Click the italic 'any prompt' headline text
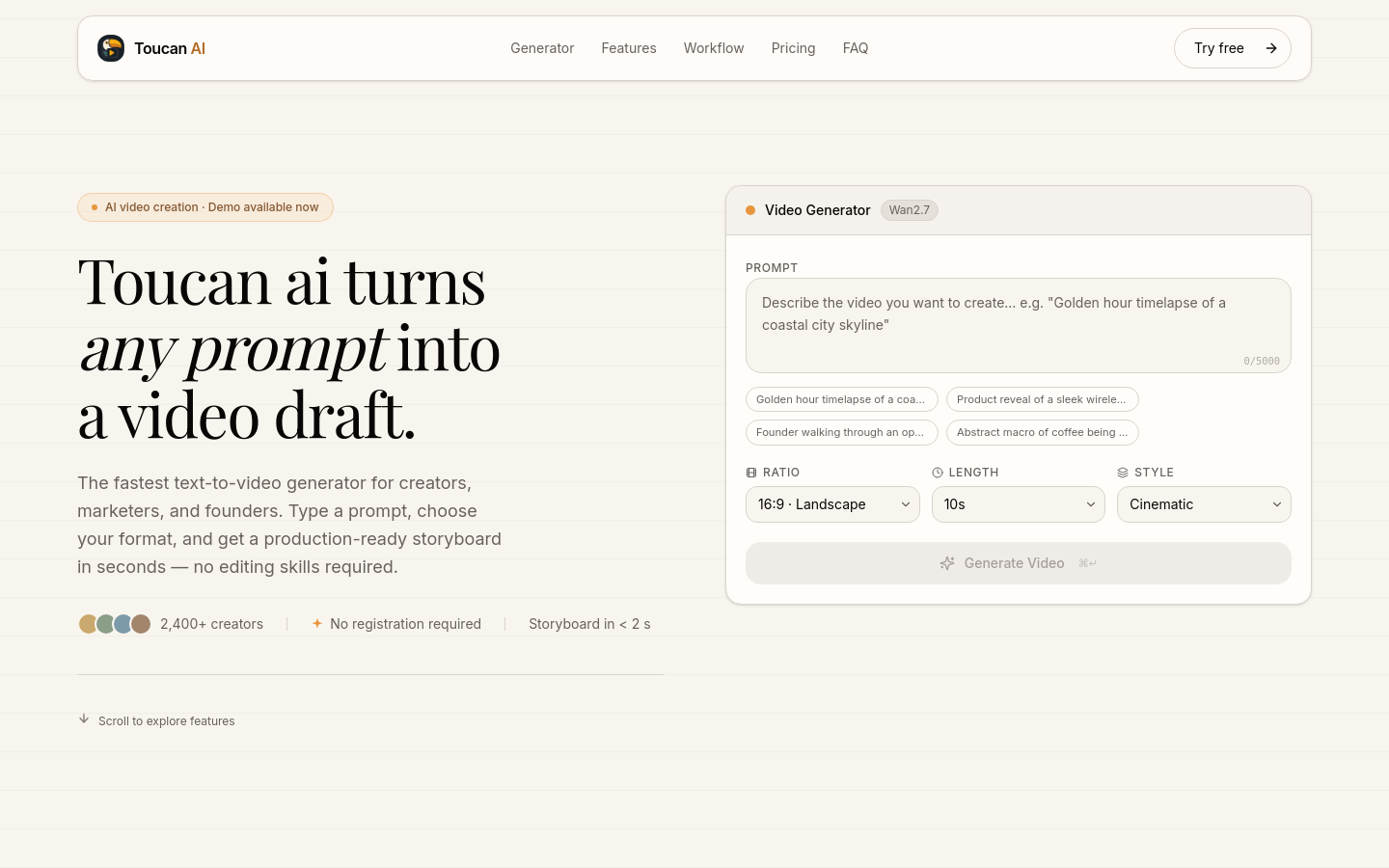 pos(233,348)
